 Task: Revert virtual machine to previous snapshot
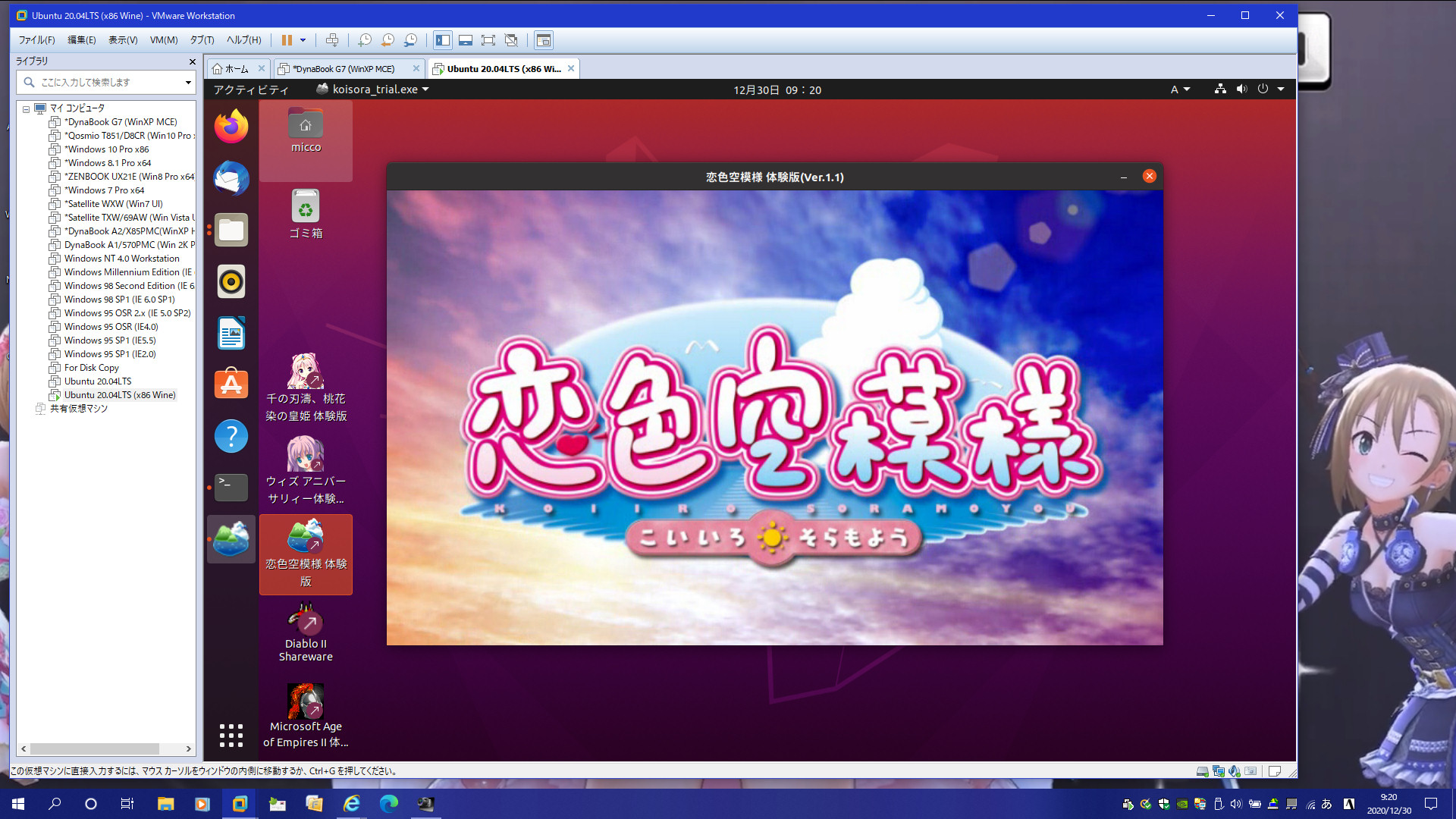388,40
